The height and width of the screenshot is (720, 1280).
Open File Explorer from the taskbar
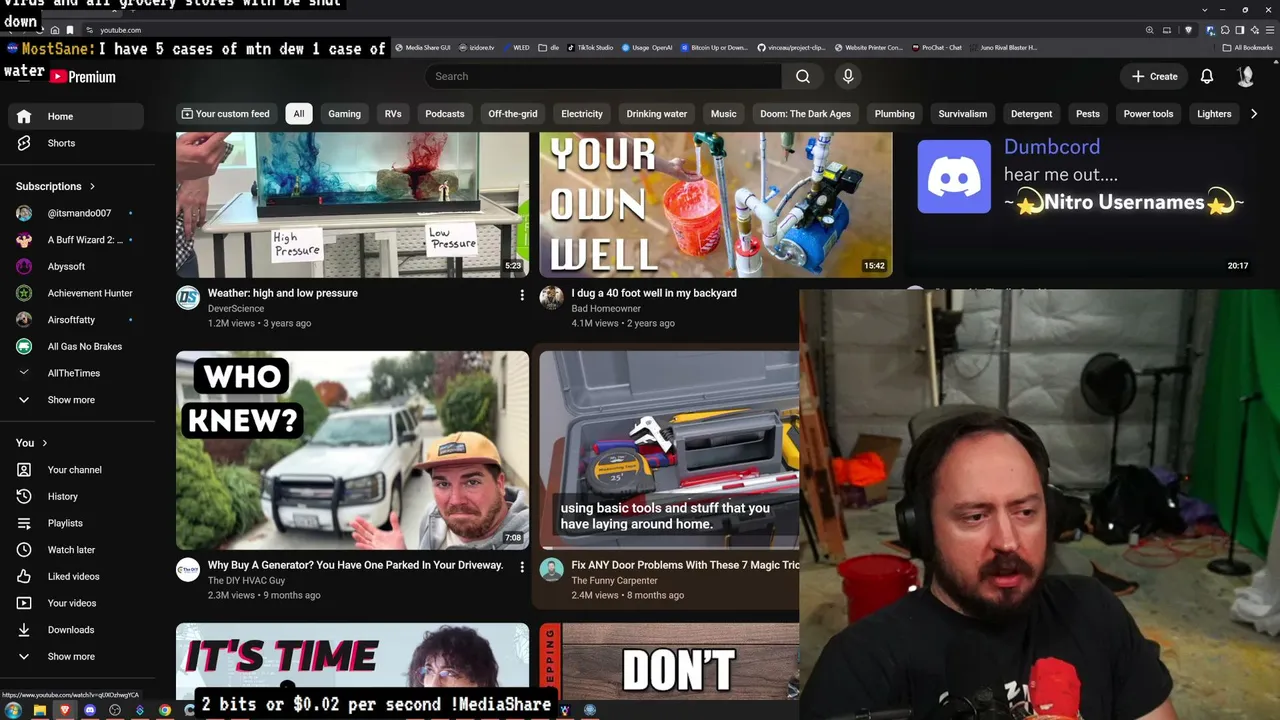(x=40, y=710)
